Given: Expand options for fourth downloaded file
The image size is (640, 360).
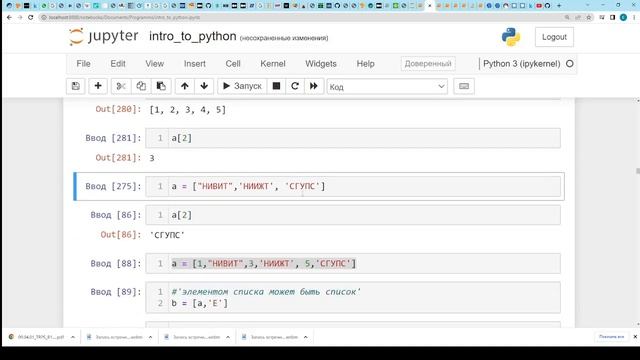Looking at the screenshot, I should 305,337.
